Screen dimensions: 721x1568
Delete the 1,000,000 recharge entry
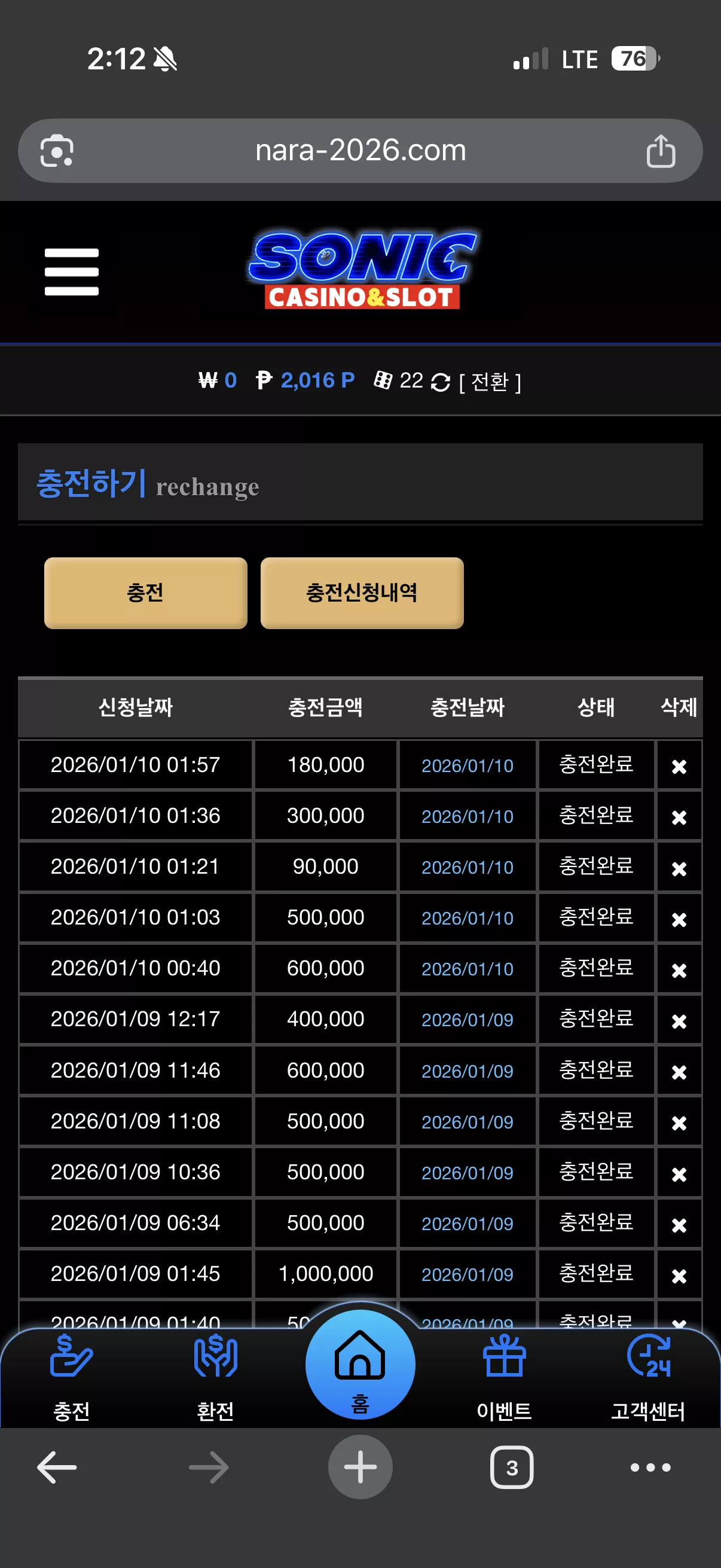[x=679, y=1275]
